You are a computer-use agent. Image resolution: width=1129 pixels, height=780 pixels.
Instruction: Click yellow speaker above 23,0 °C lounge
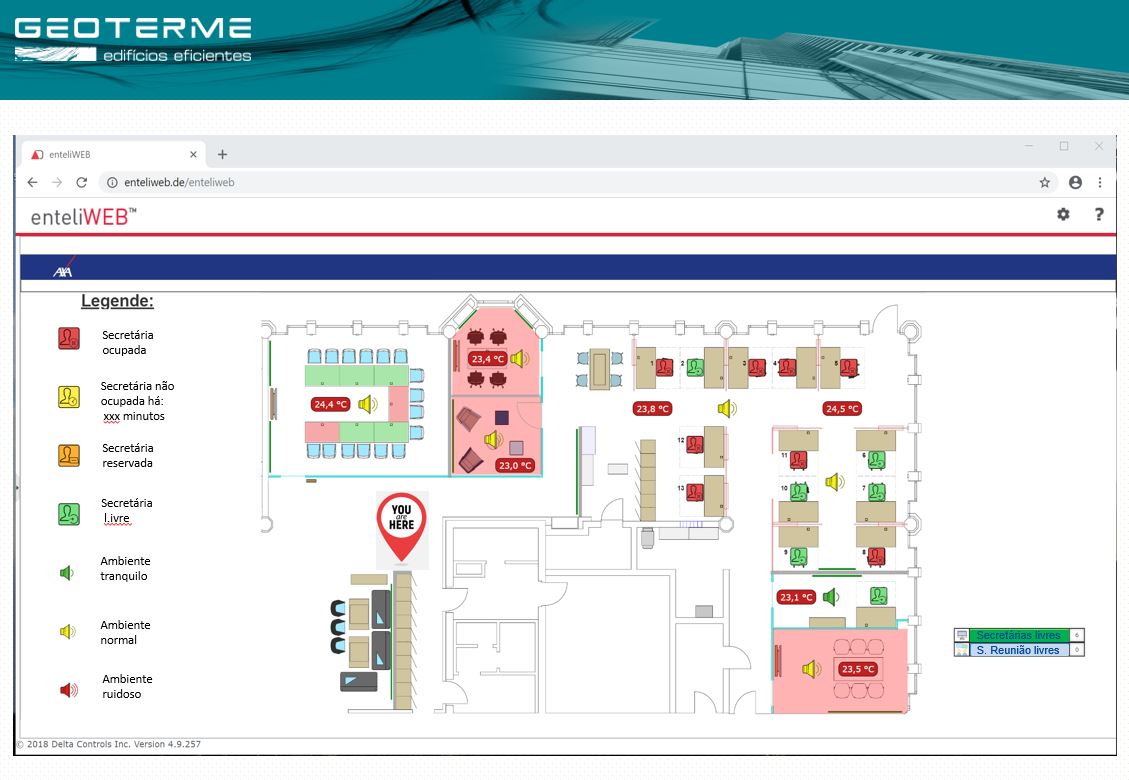pyautogui.click(x=493, y=439)
